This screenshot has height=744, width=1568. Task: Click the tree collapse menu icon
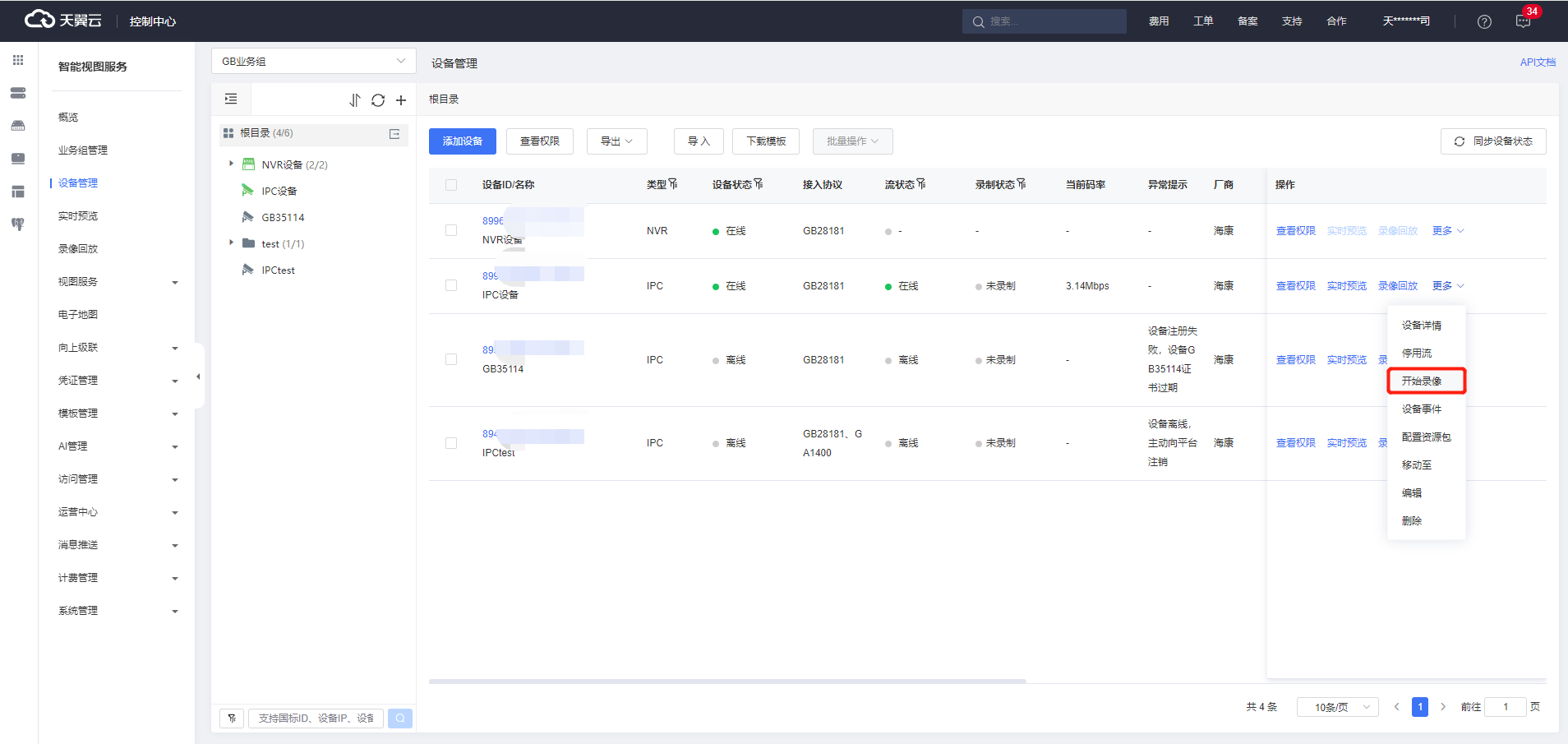pos(231,99)
